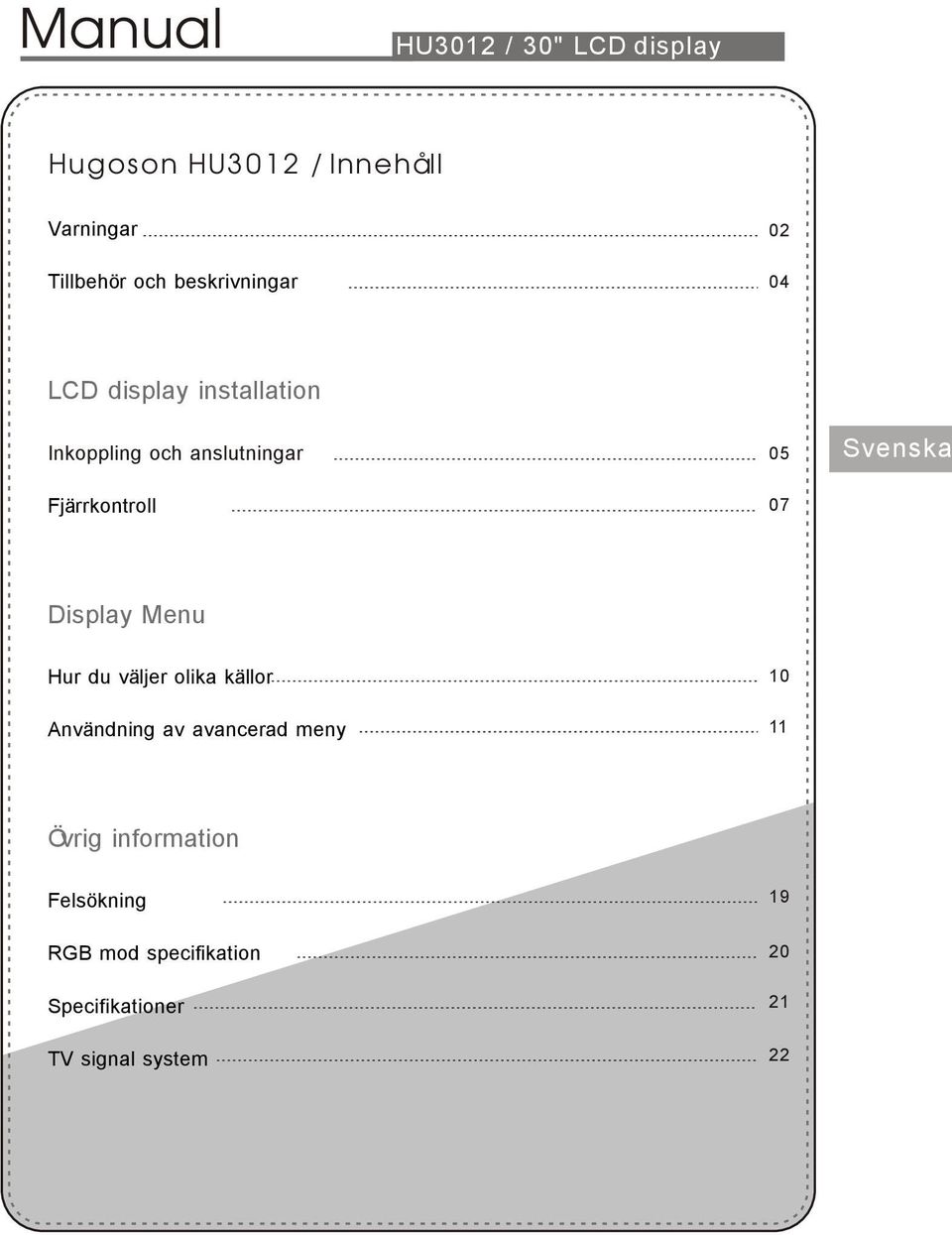952x1235 pixels.
Task: Click the Övrig information heading
Action: 144,838
